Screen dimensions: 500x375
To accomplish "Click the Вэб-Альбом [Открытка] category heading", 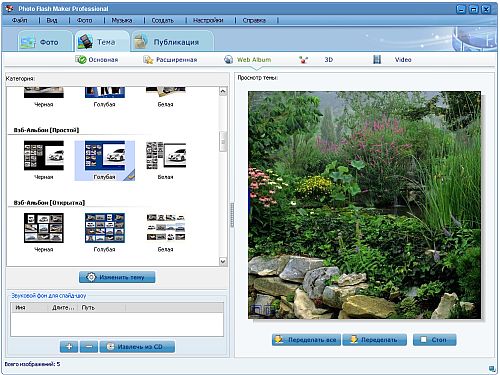I will 49,203.
